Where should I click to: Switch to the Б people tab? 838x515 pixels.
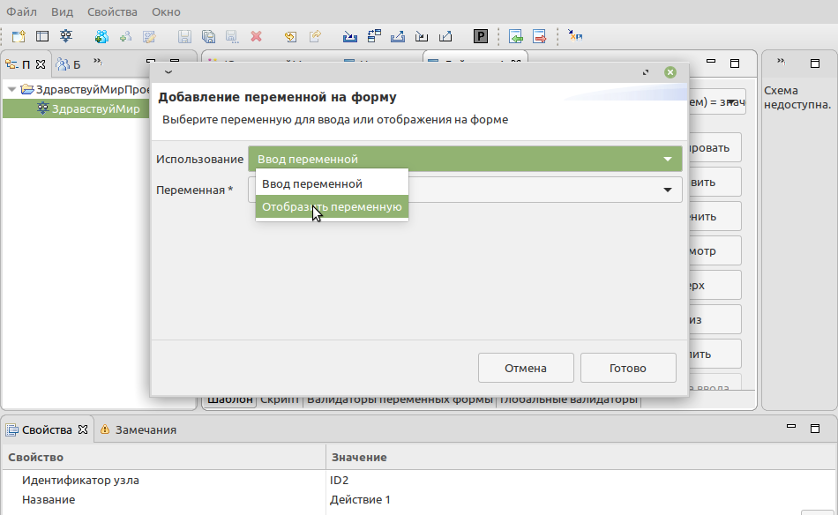[68, 65]
